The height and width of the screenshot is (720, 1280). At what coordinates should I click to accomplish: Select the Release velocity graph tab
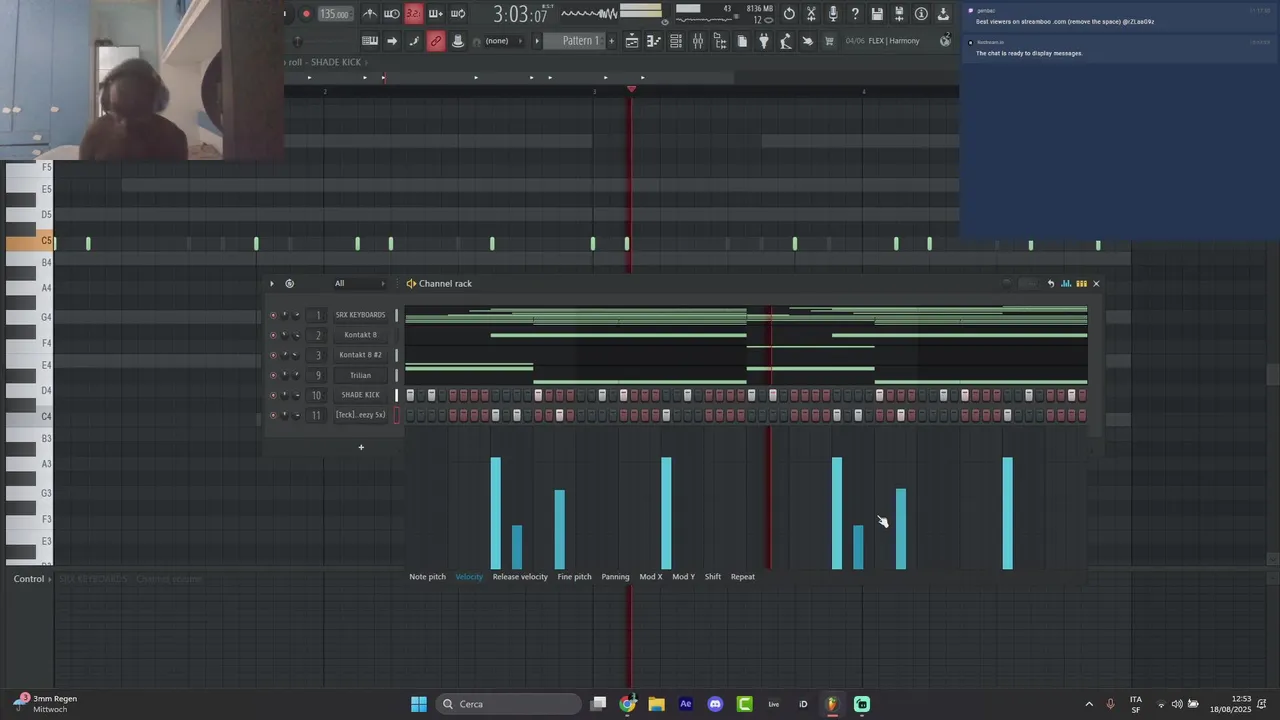pyautogui.click(x=520, y=577)
